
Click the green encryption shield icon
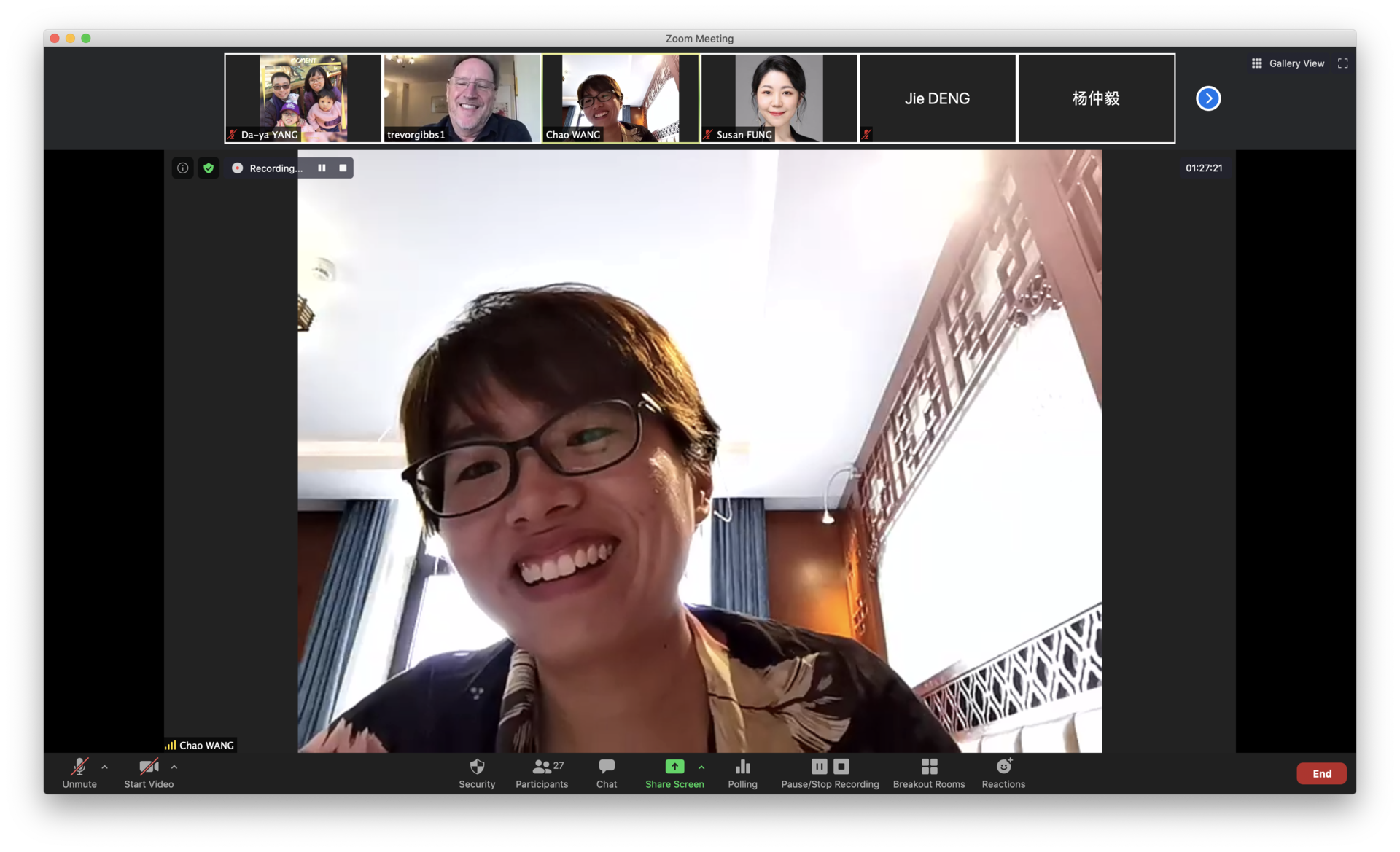point(209,168)
